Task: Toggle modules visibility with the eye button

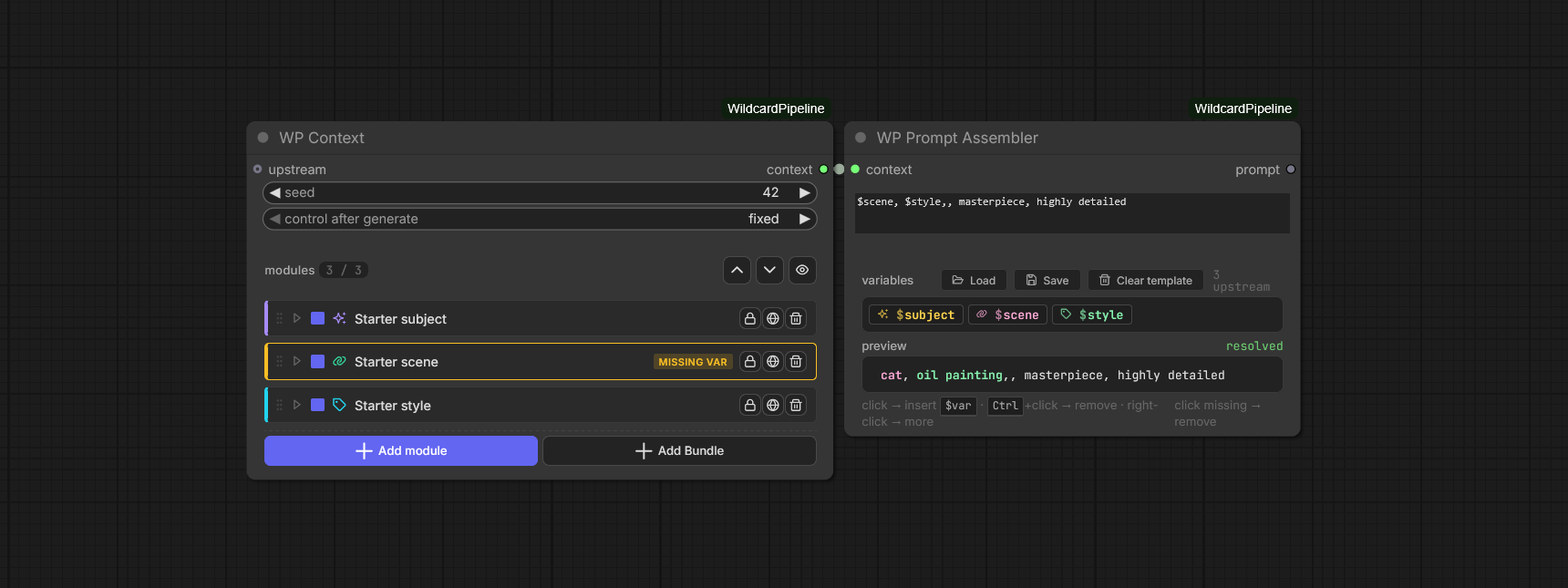Action: coord(802,270)
